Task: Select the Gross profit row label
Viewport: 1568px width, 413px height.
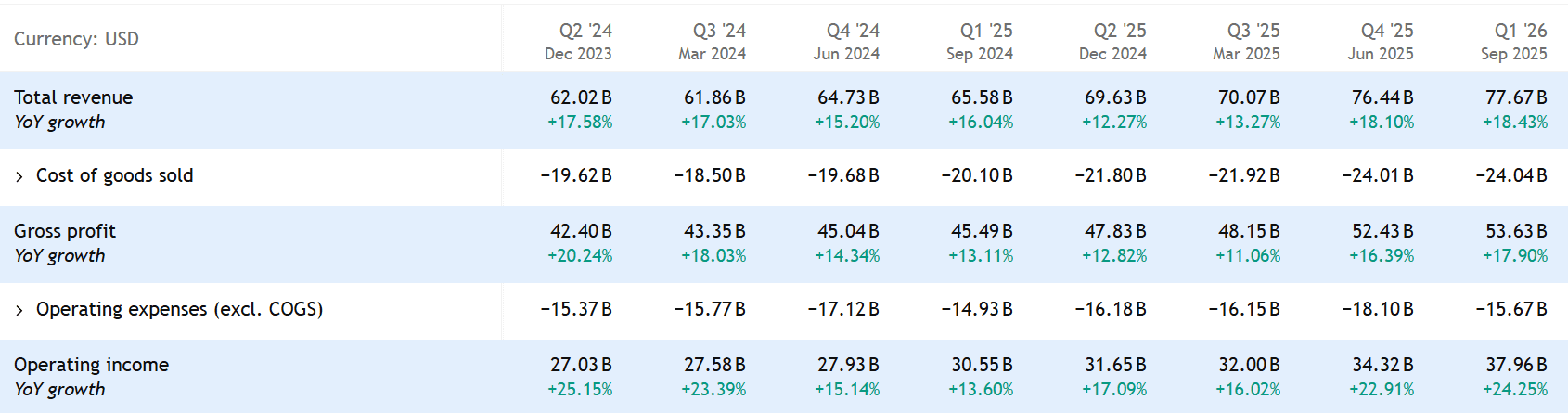Action: pyautogui.click(x=65, y=231)
